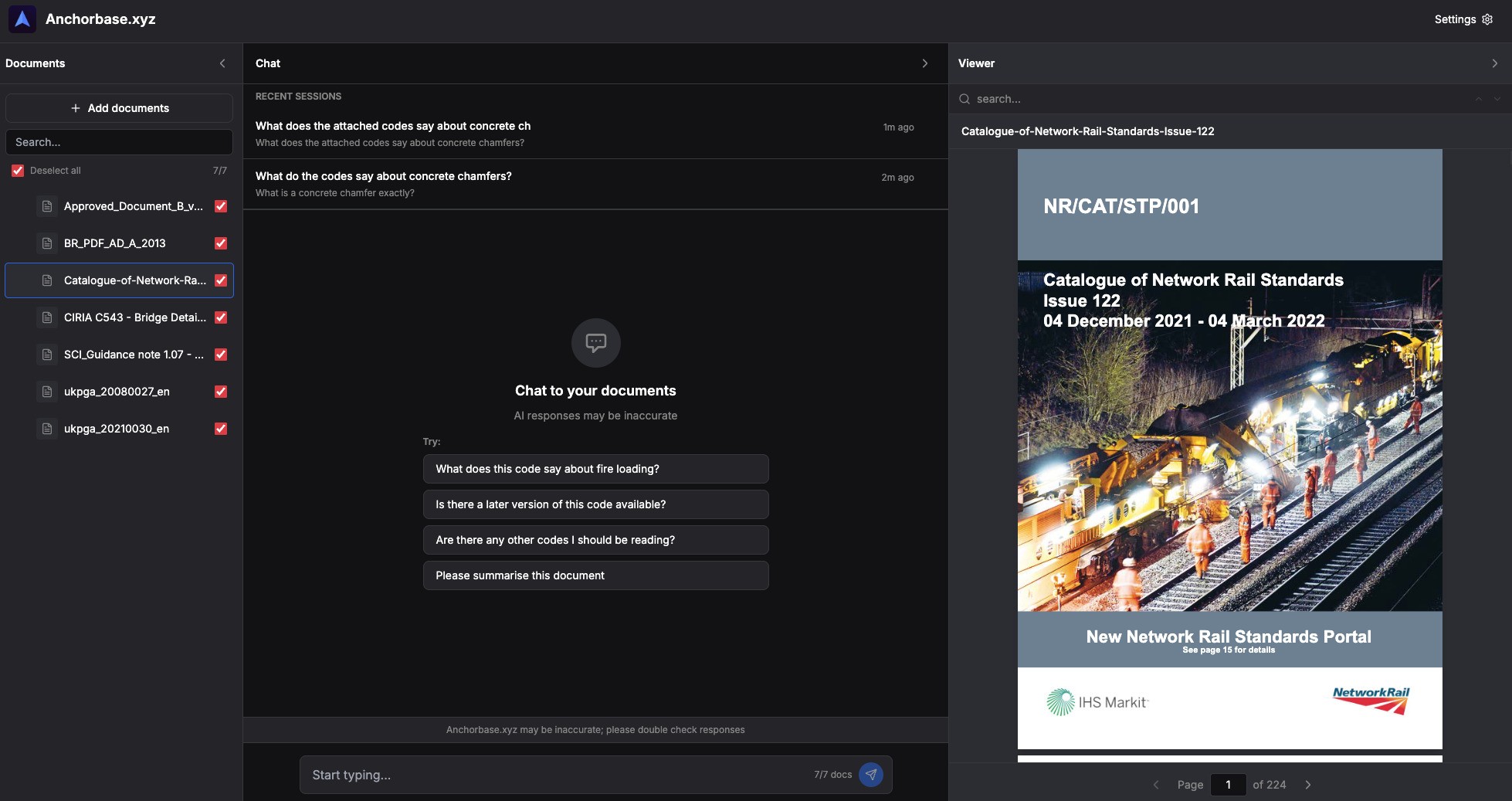This screenshot has height=801, width=1512.
Task: Try 'Is there a later version' suggestion
Action: coord(595,504)
